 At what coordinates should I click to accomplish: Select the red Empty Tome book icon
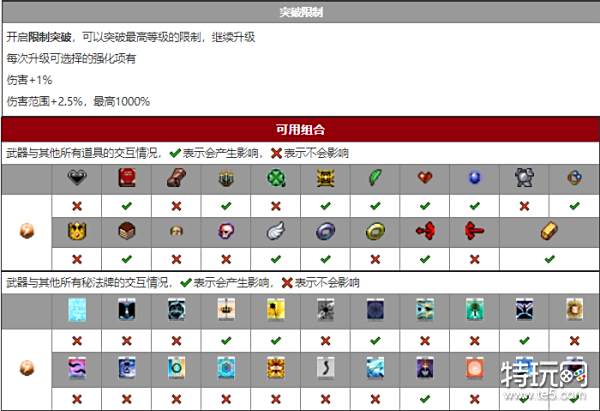[126, 178]
